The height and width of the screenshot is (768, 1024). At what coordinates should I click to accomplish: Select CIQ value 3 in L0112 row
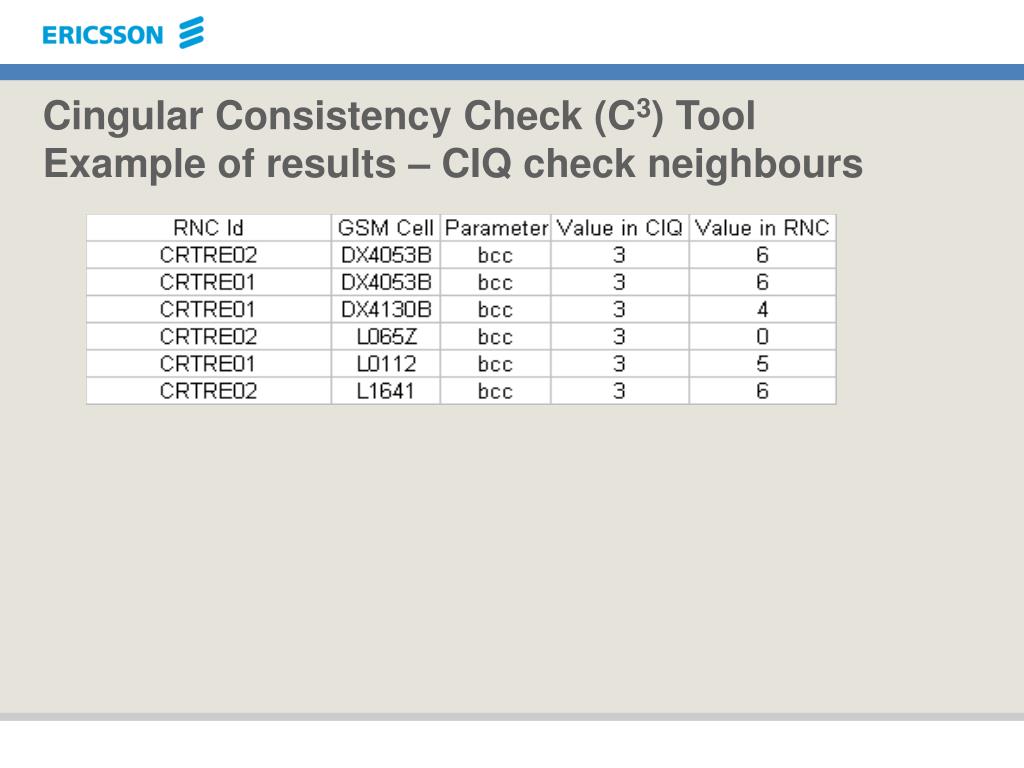[x=619, y=364]
